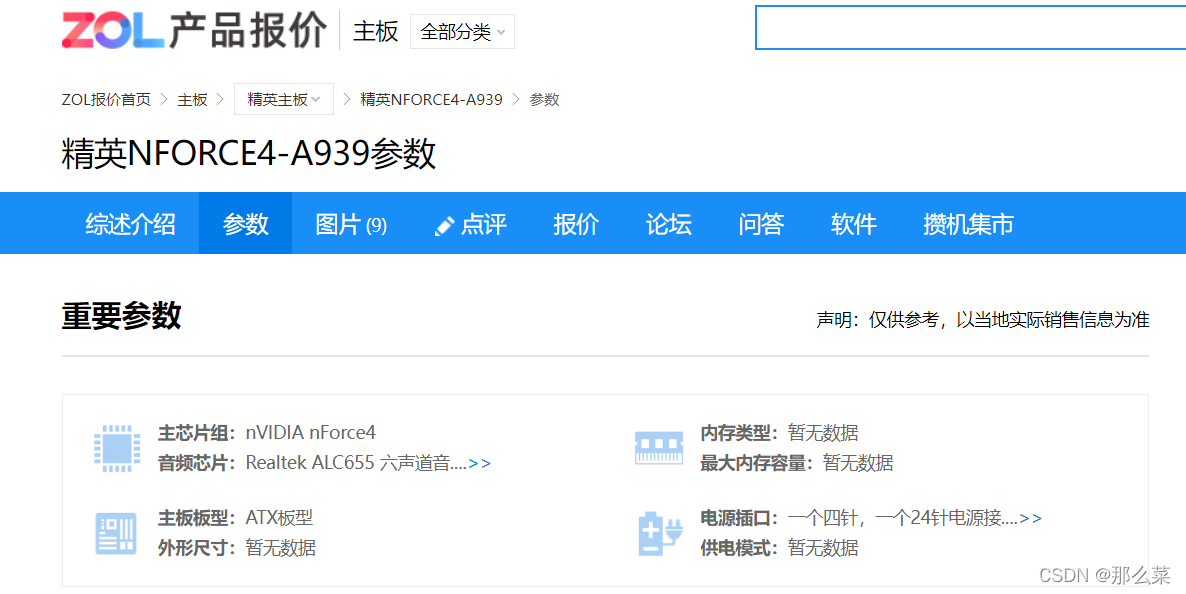Click the 精英NFORCE4-A939参数 page title
1186x594 pixels.
[249, 154]
